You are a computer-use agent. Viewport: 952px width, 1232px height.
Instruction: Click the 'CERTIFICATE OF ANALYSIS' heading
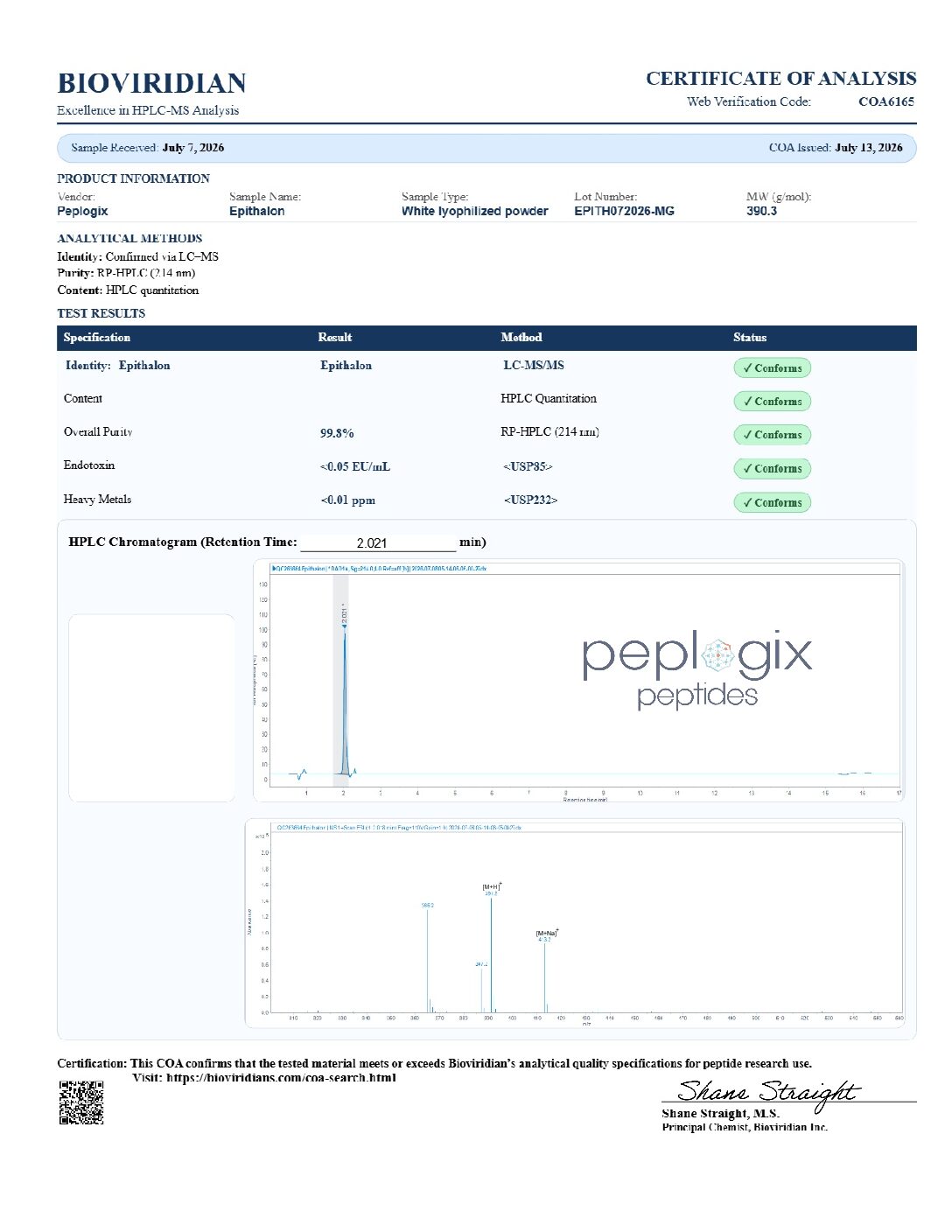coord(780,79)
